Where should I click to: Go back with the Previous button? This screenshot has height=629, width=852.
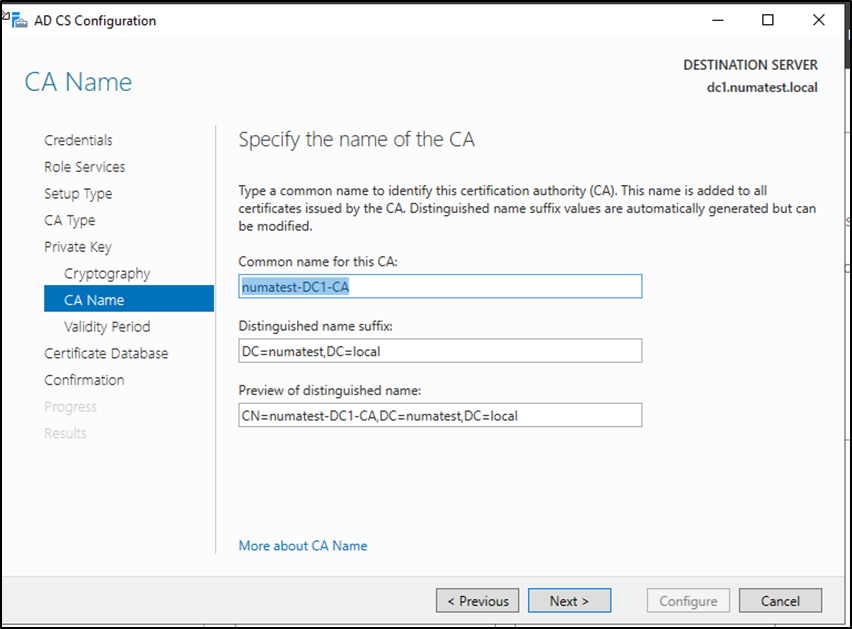coord(477,601)
